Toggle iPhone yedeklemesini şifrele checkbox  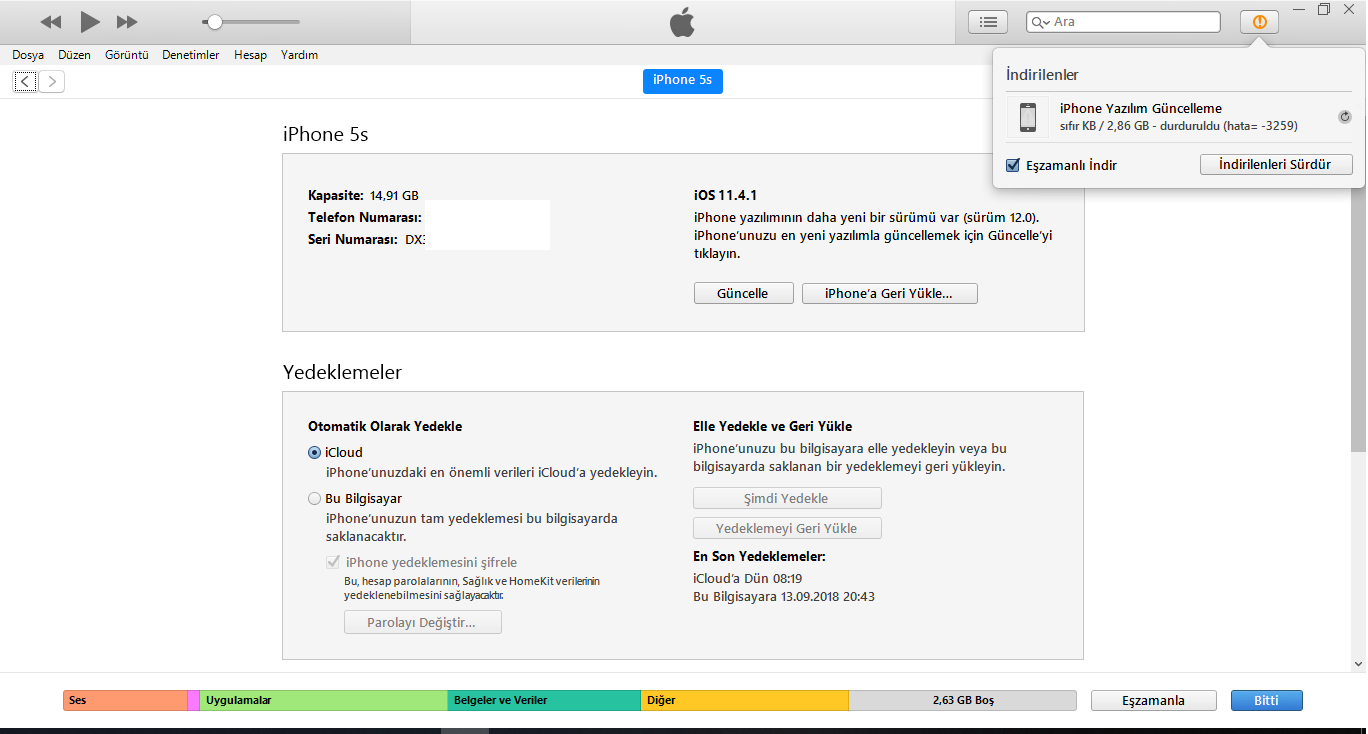tap(333, 563)
